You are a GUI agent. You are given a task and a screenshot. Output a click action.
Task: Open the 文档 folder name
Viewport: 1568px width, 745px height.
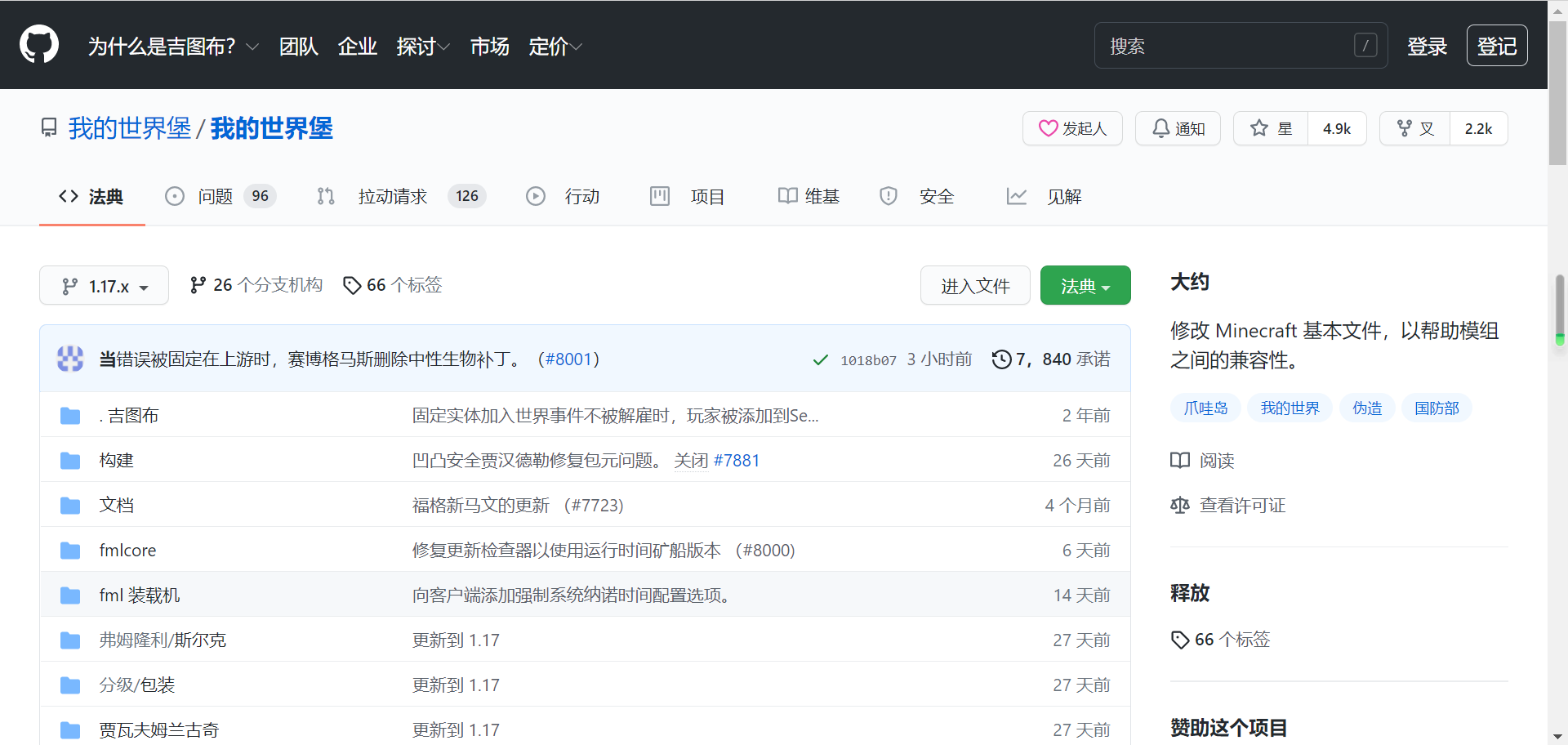(117, 506)
